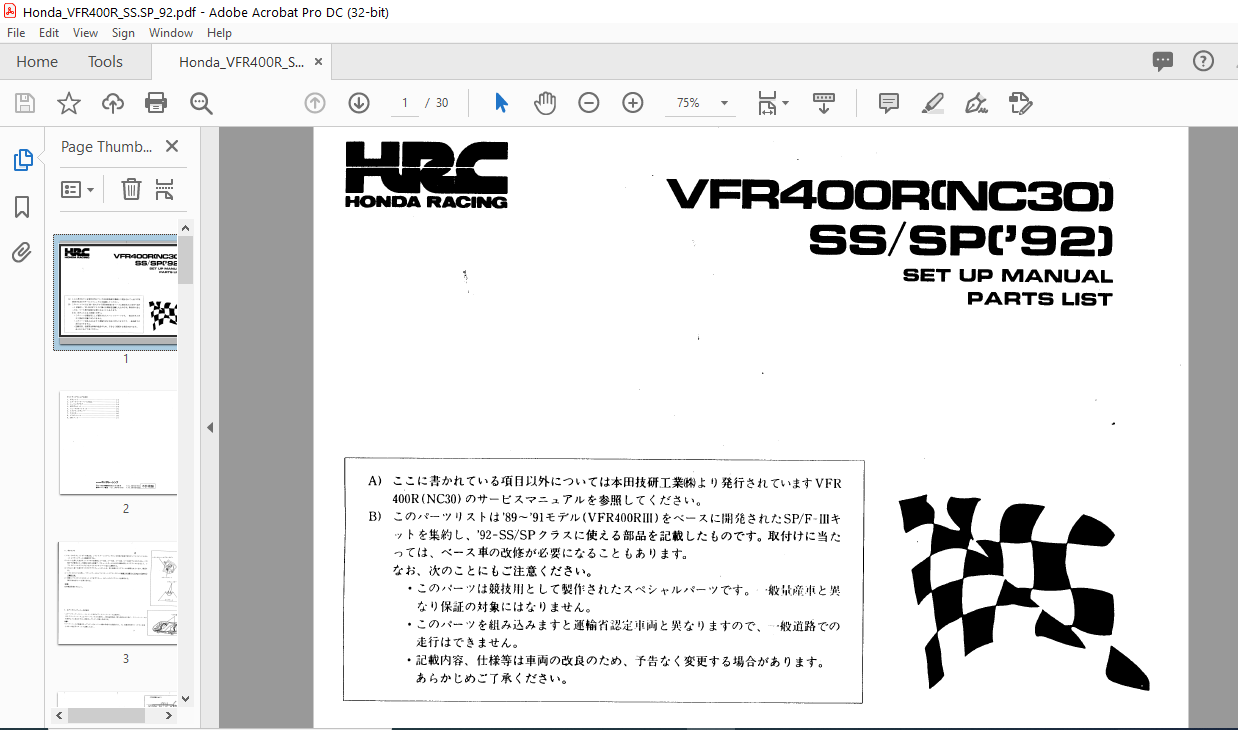Open the Find text magnifier tool
The height and width of the screenshot is (730, 1238).
pyautogui.click(x=201, y=103)
